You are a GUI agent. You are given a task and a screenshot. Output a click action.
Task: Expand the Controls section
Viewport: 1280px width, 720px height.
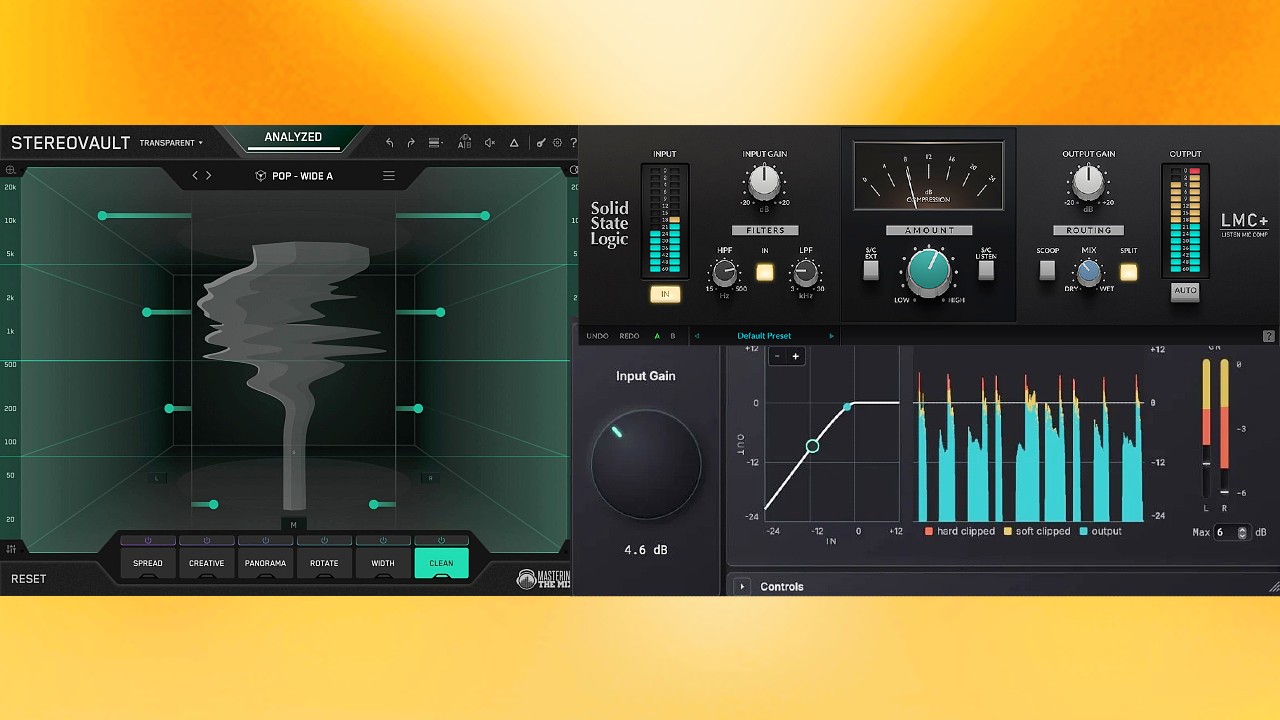point(742,587)
